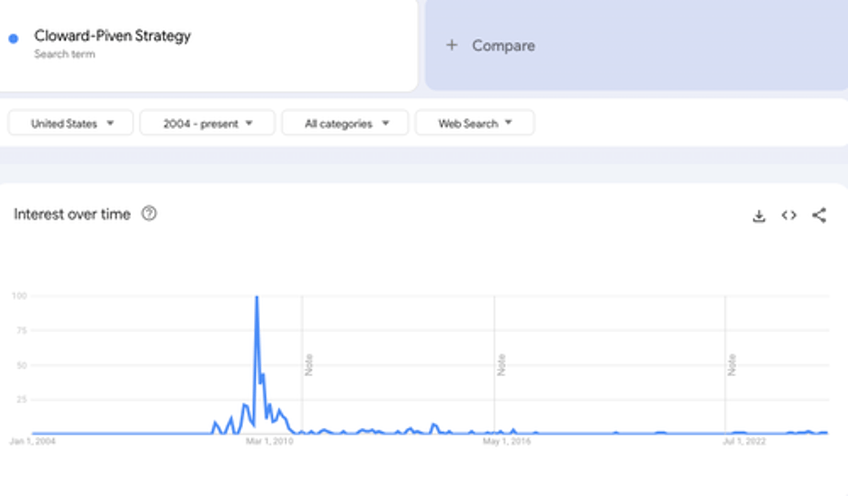Change the Web Search type dropdown
The width and height of the screenshot is (848, 496).
(474, 123)
